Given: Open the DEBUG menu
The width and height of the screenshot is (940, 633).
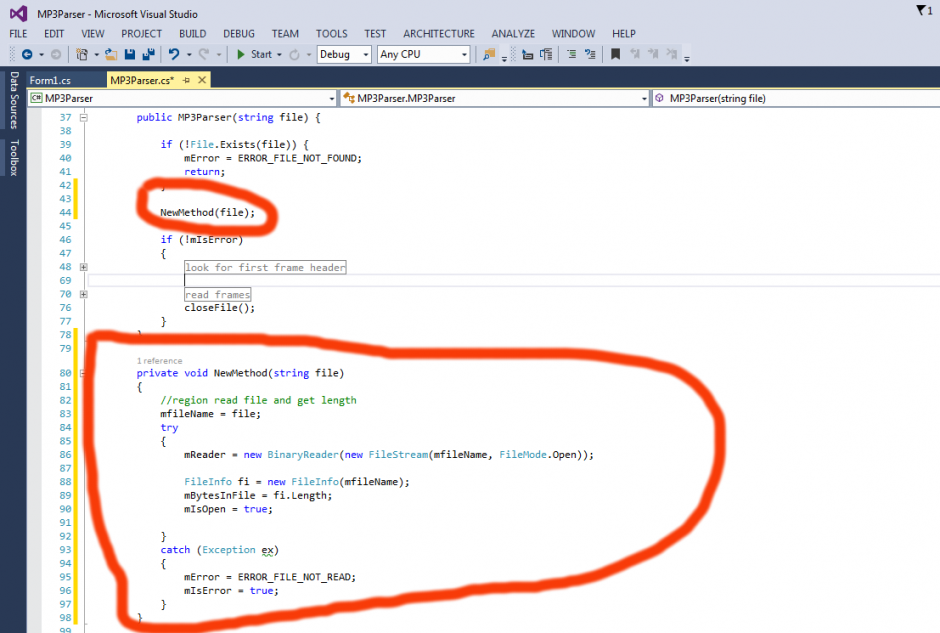Looking at the screenshot, I should coord(238,33).
